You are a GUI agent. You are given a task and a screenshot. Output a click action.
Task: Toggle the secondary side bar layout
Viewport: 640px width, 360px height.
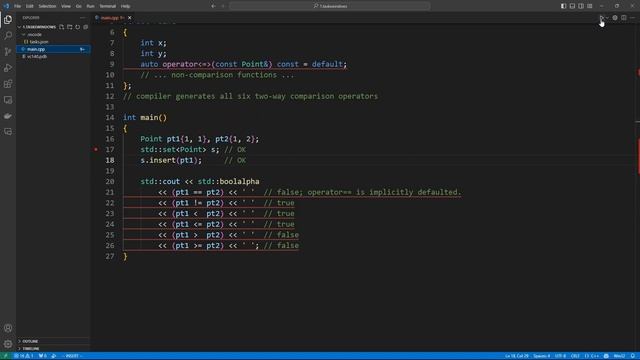(x=581, y=6)
